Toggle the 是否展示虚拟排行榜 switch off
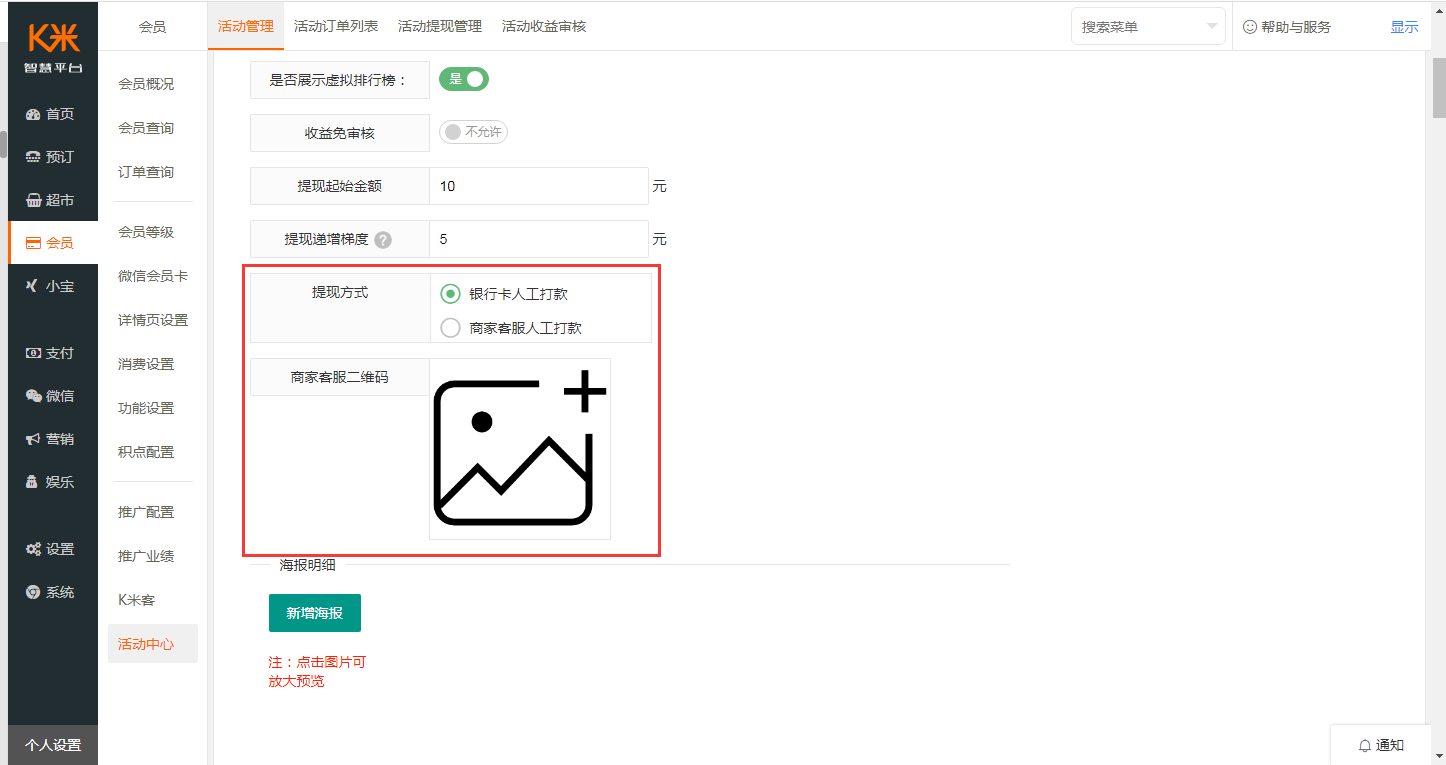The width and height of the screenshot is (1446, 765). pyautogui.click(x=464, y=79)
